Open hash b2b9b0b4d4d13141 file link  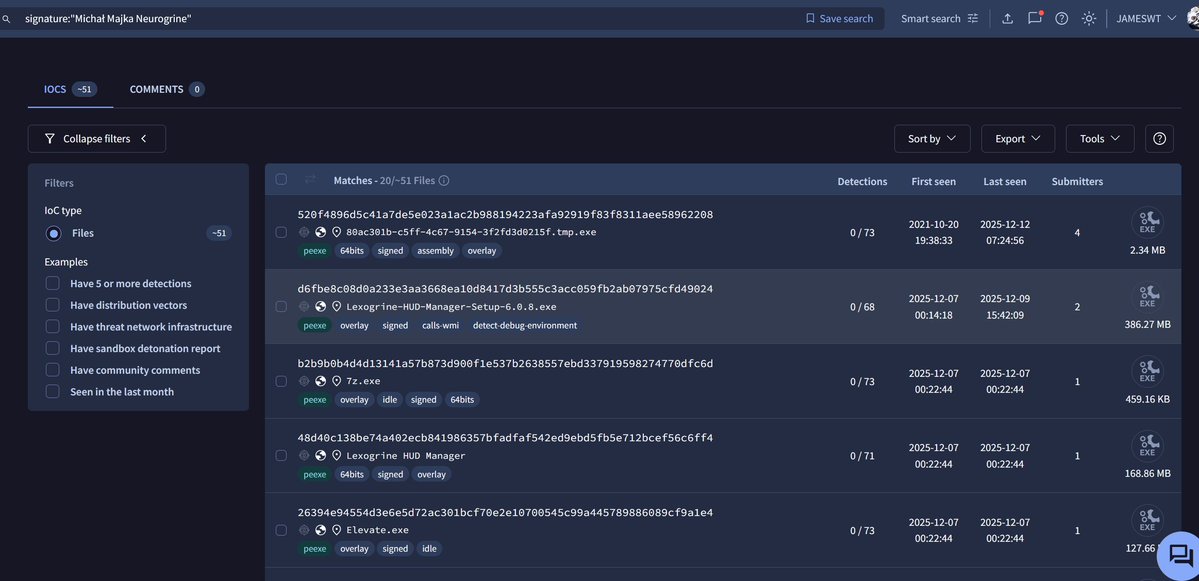(505, 363)
